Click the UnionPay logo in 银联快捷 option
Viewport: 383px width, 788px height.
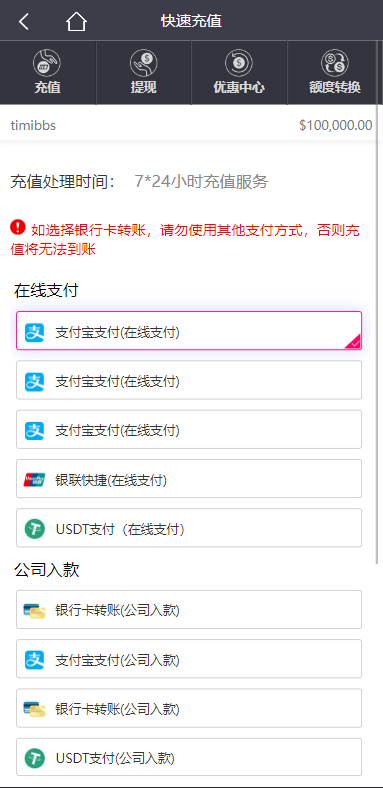tap(35, 480)
